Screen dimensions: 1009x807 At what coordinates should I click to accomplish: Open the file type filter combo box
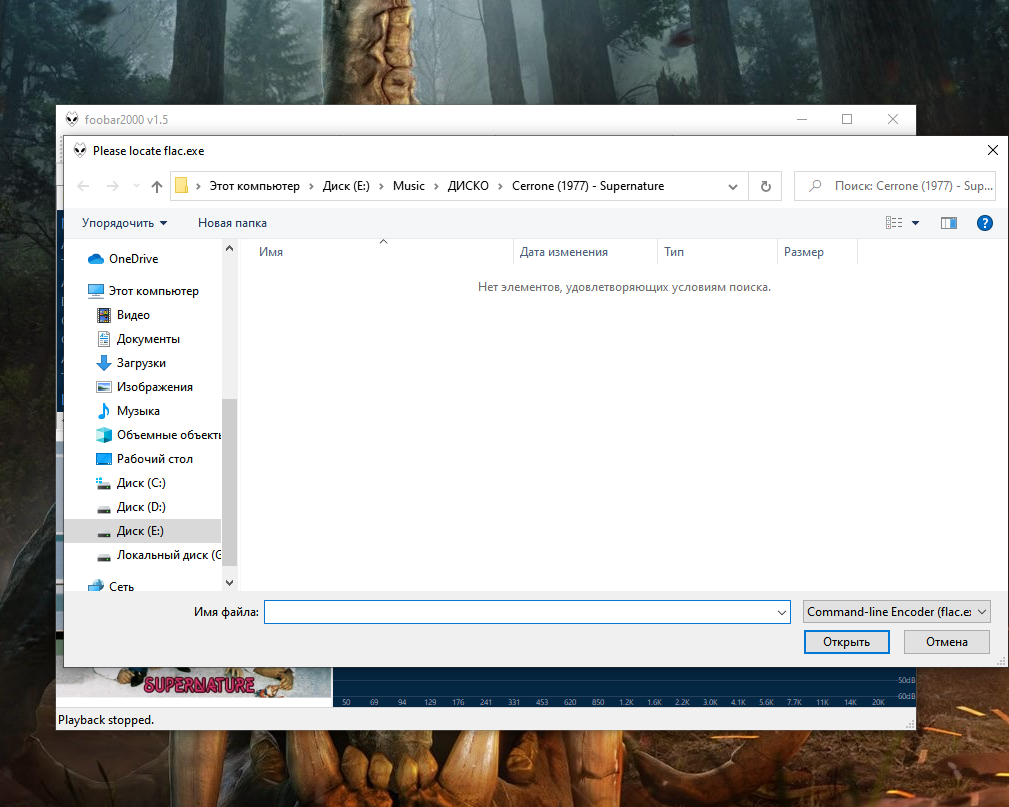coord(896,612)
